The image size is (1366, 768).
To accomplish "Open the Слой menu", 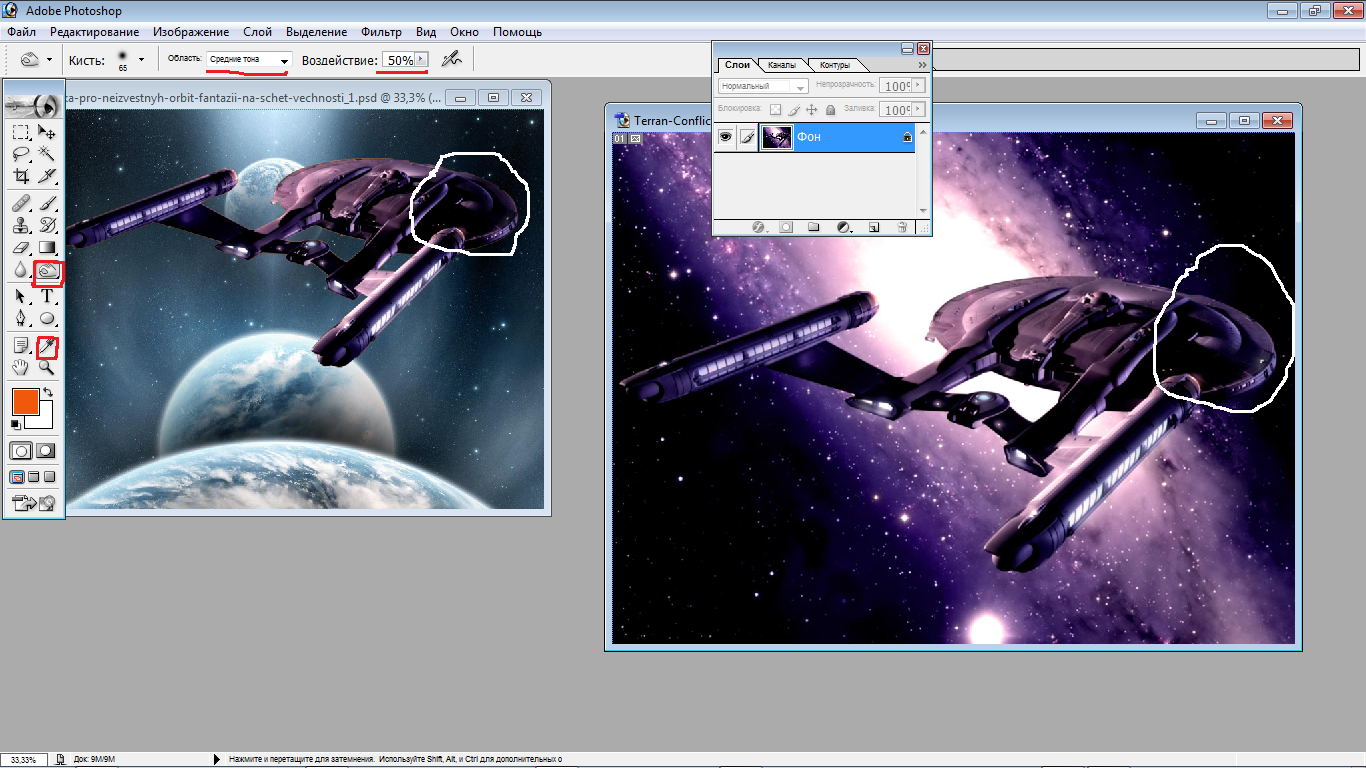I will tap(258, 32).
